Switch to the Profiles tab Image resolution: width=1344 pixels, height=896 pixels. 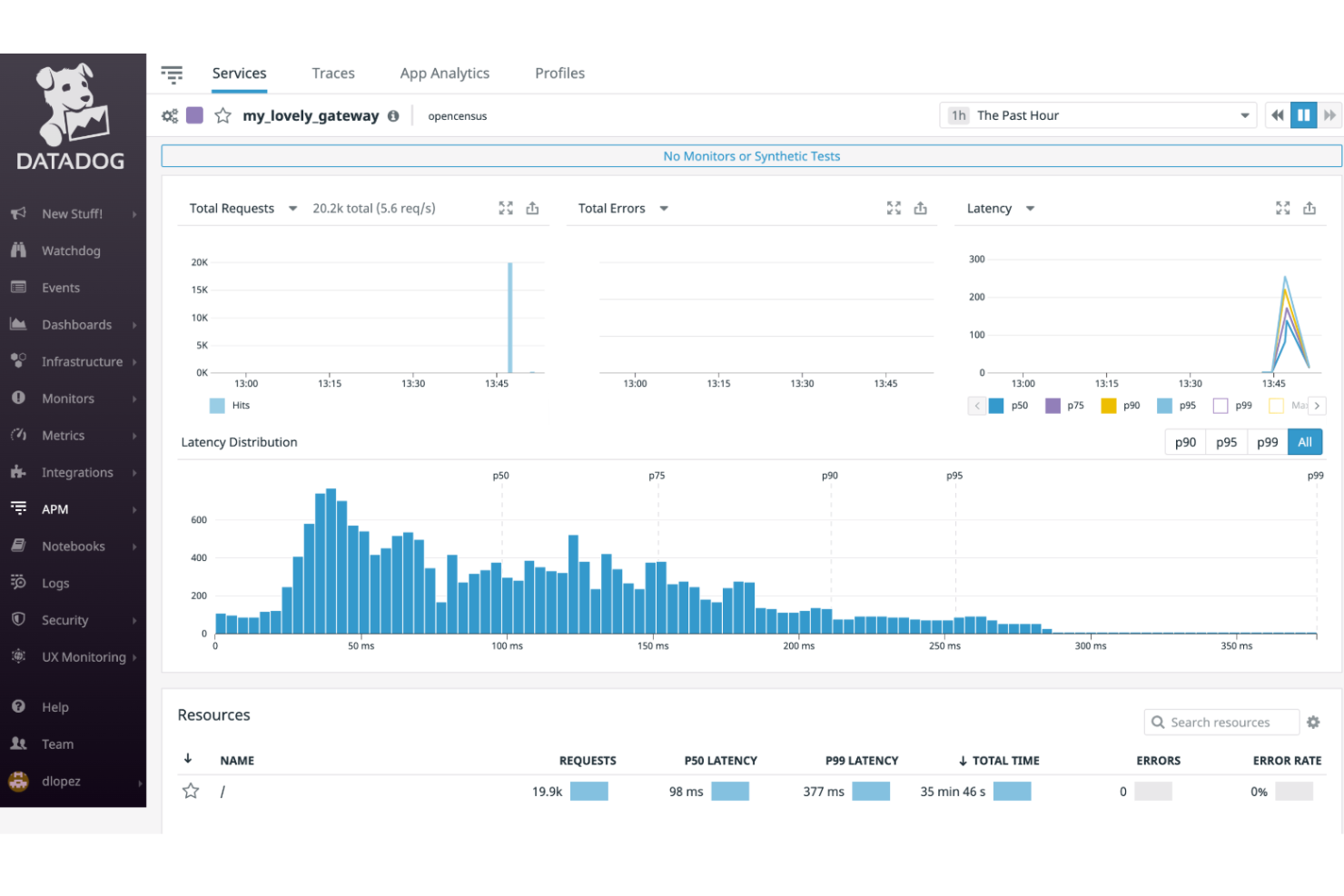click(x=559, y=73)
